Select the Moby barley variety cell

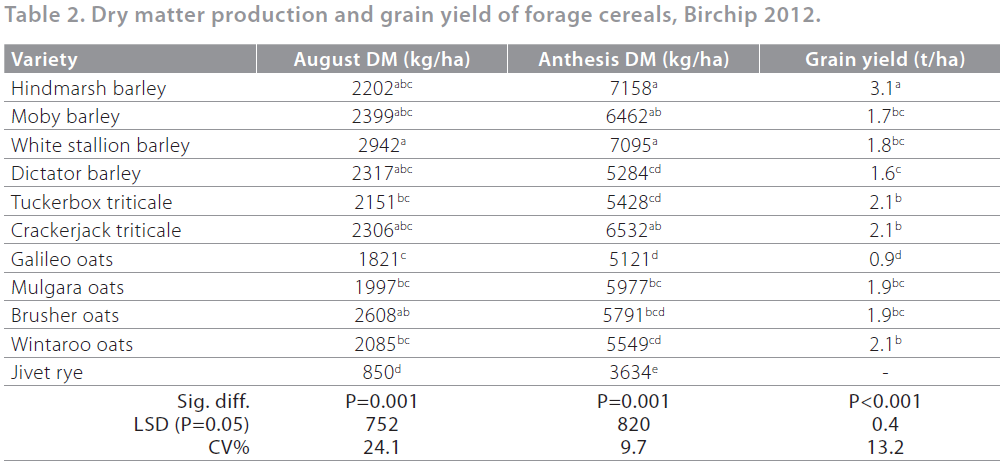(65, 117)
